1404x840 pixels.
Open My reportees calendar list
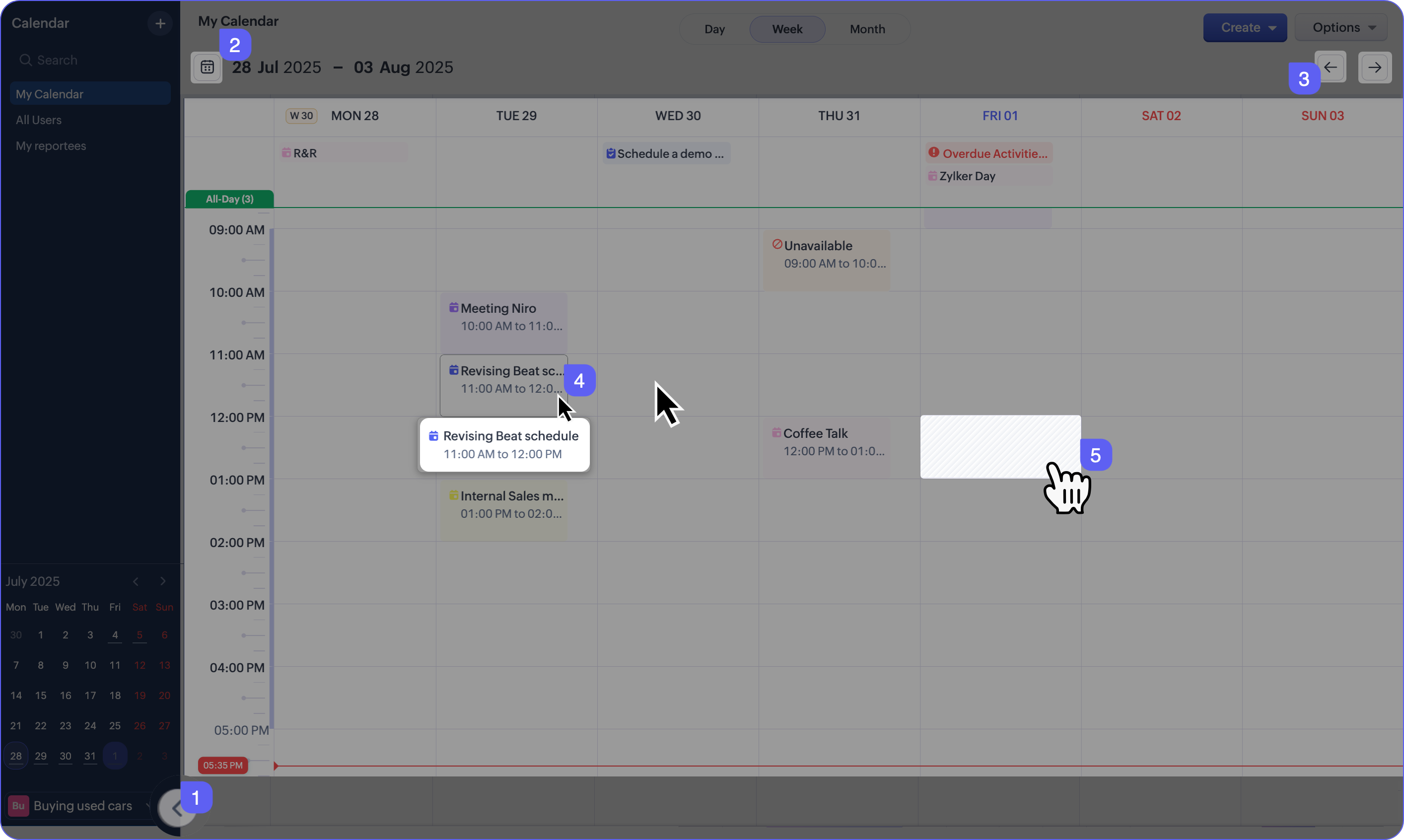point(51,146)
